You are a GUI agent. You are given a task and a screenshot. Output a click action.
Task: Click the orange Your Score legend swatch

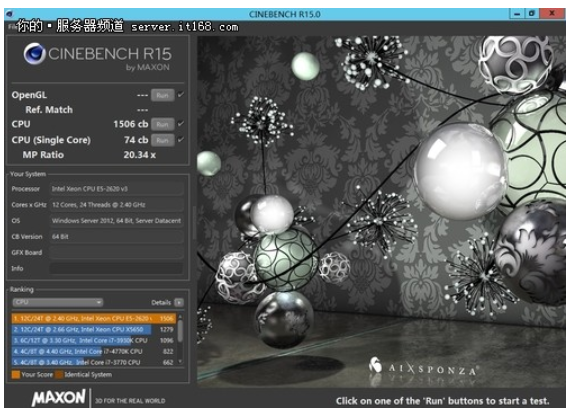[16, 375]
